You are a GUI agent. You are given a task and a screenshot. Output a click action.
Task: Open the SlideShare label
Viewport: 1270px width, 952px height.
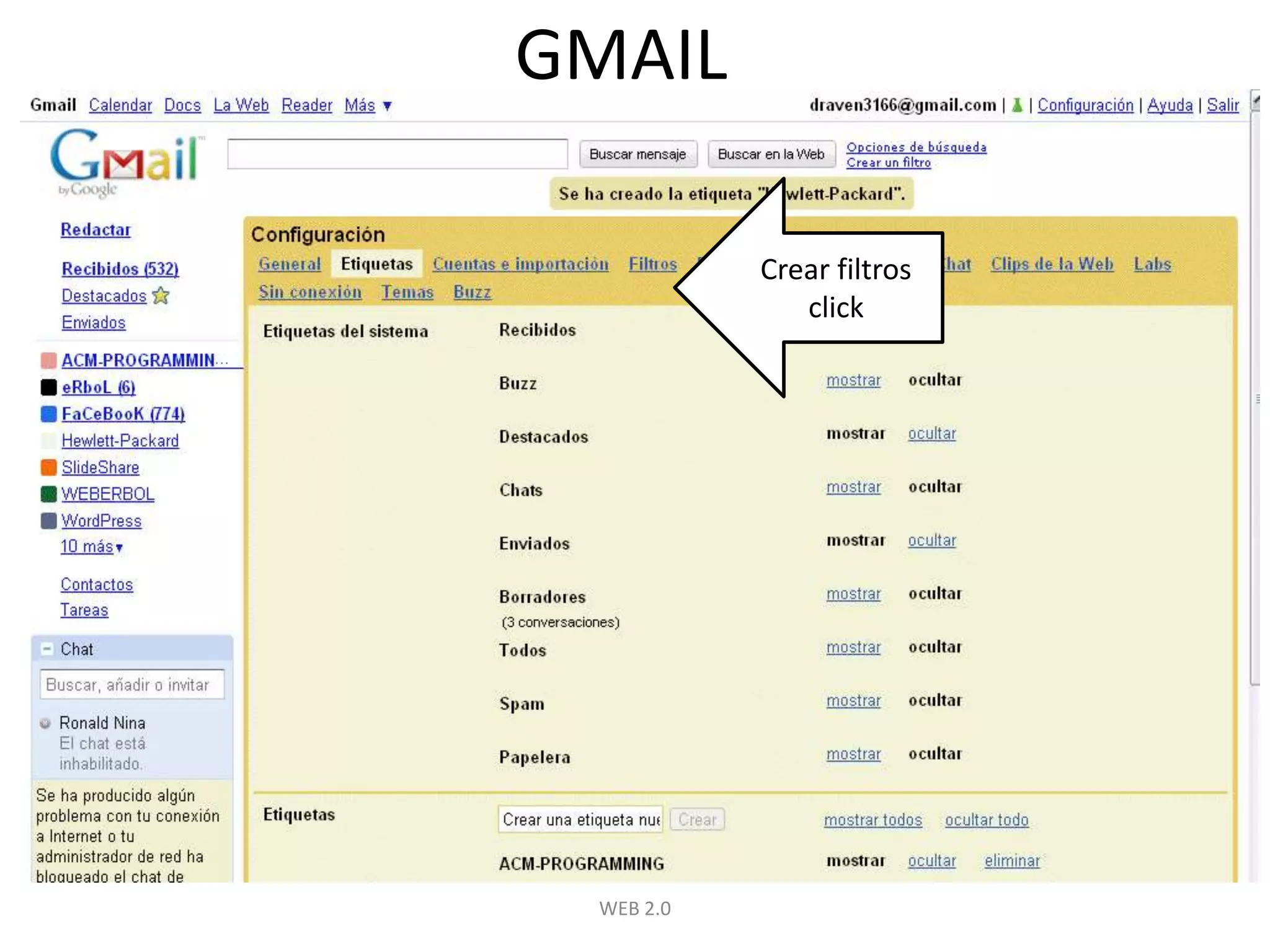(100, 467)
